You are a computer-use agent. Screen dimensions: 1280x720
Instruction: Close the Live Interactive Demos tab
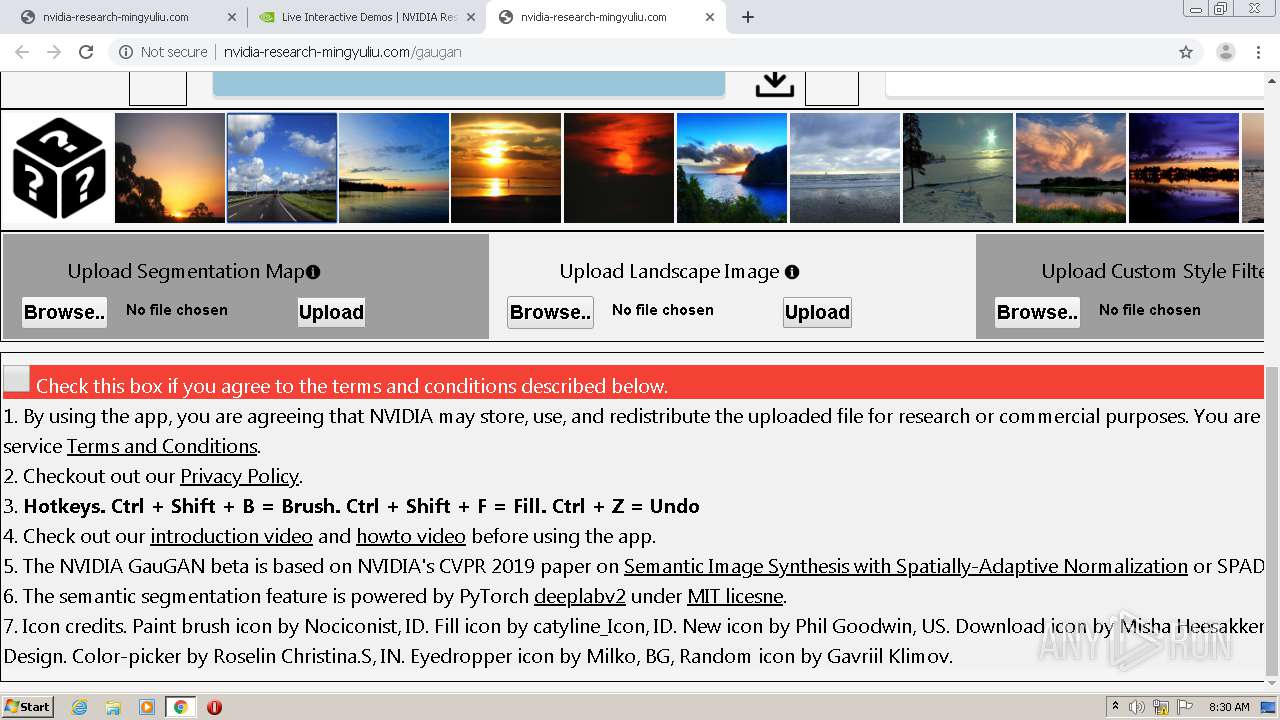(471, 17)
